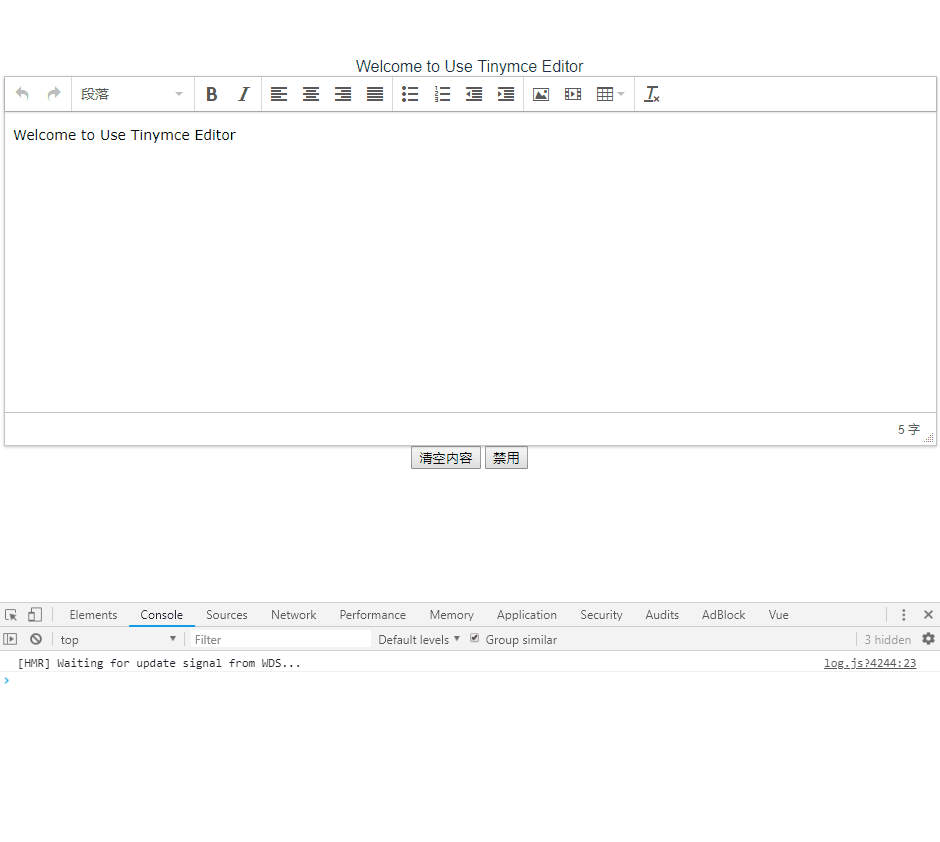Image resolution: width=940 pixels, height=842 pixels.
Task: Switch to the Network tab
Action: [x=293, y=615]
